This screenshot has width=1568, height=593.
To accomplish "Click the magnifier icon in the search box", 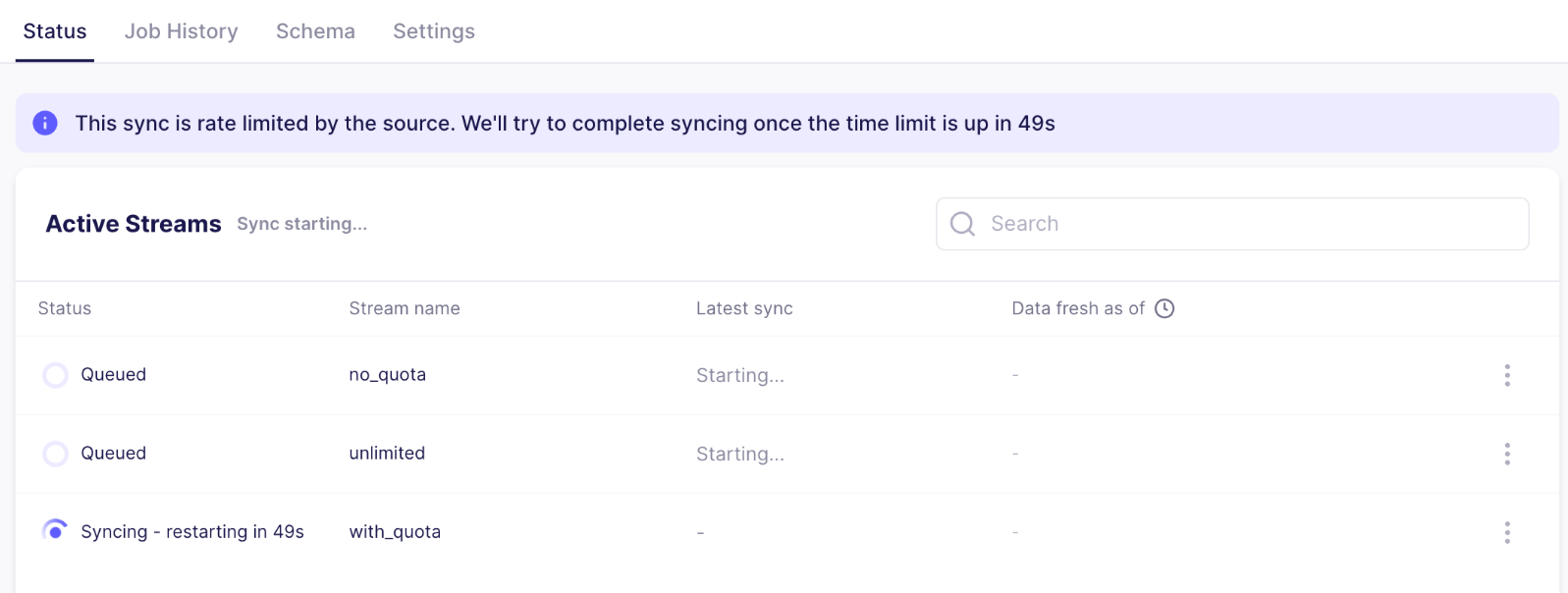I will 962,224.
